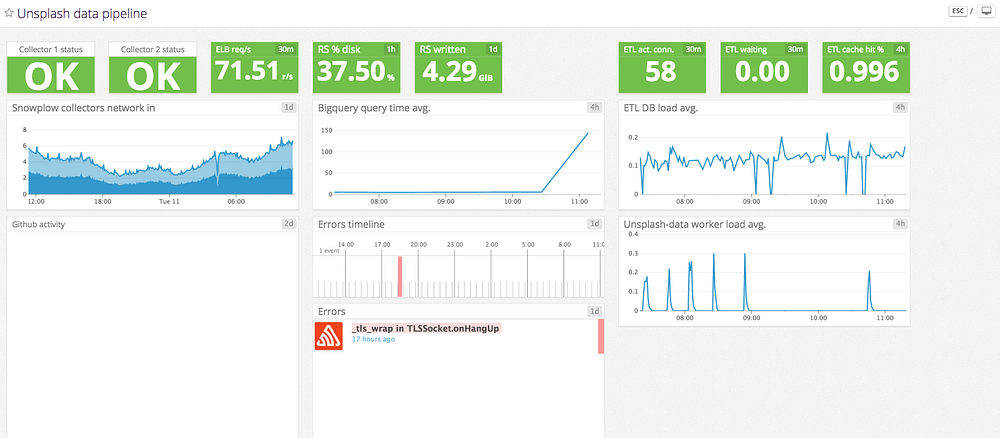Screen dimensions: 1000x438
Task: Click the Snowplow collectors network in title
Action: (x=84, y=108)
